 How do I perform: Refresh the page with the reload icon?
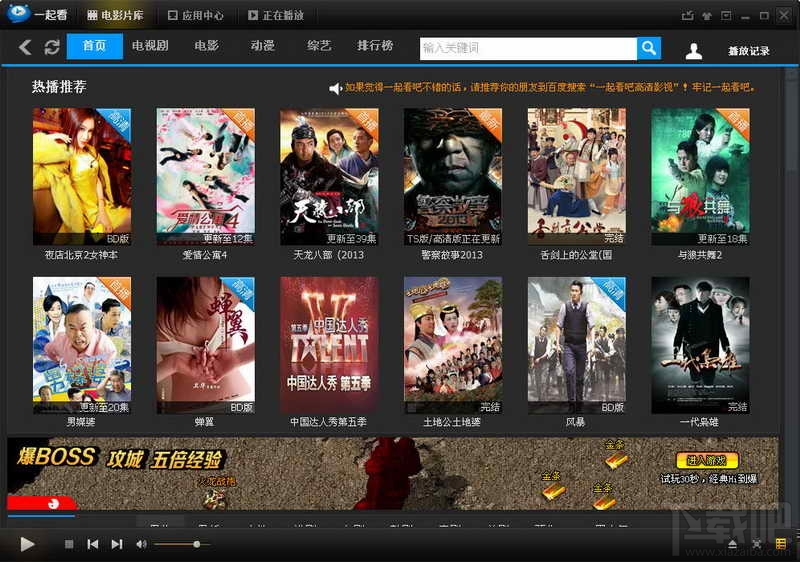[x=52, y=47]
